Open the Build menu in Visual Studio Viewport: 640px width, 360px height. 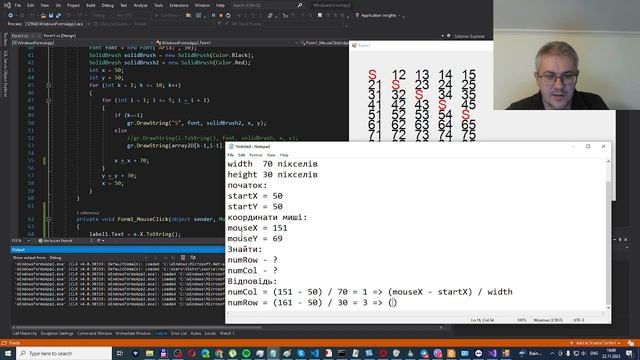(91, 5)
